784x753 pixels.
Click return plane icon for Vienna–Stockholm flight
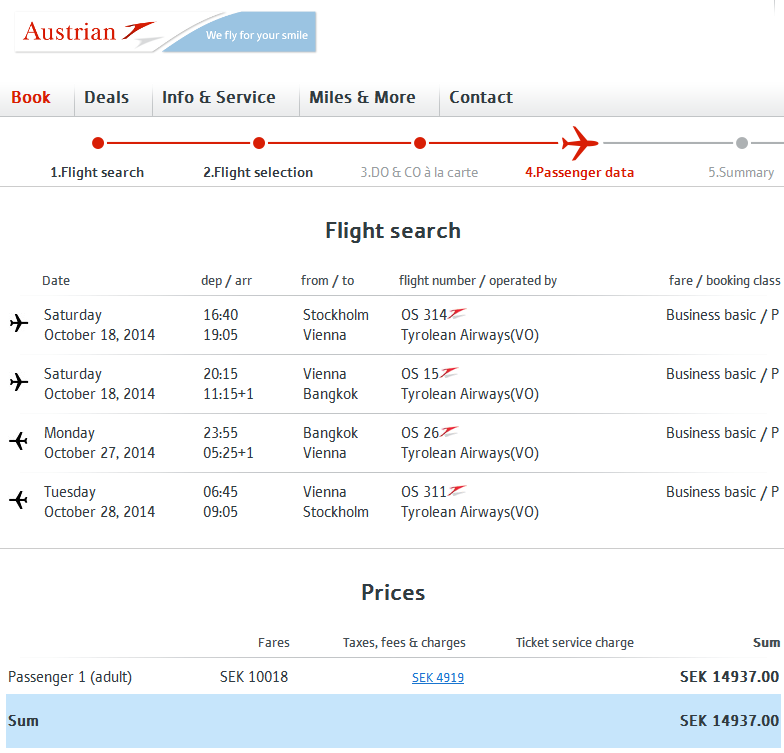pos(18,500)
